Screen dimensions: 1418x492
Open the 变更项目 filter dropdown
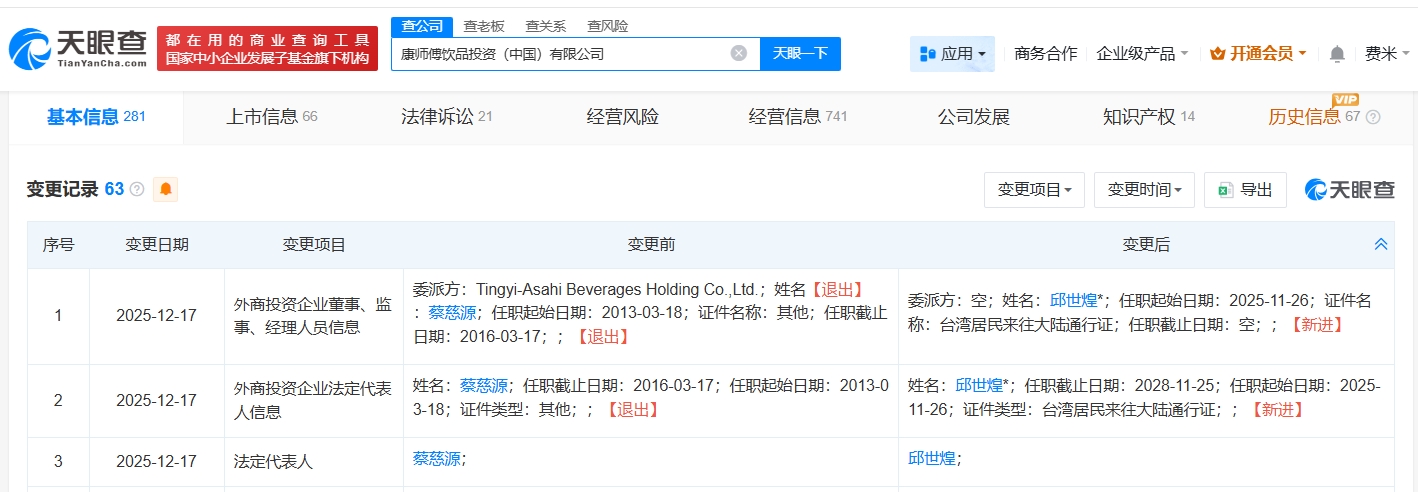(1034, 190)
